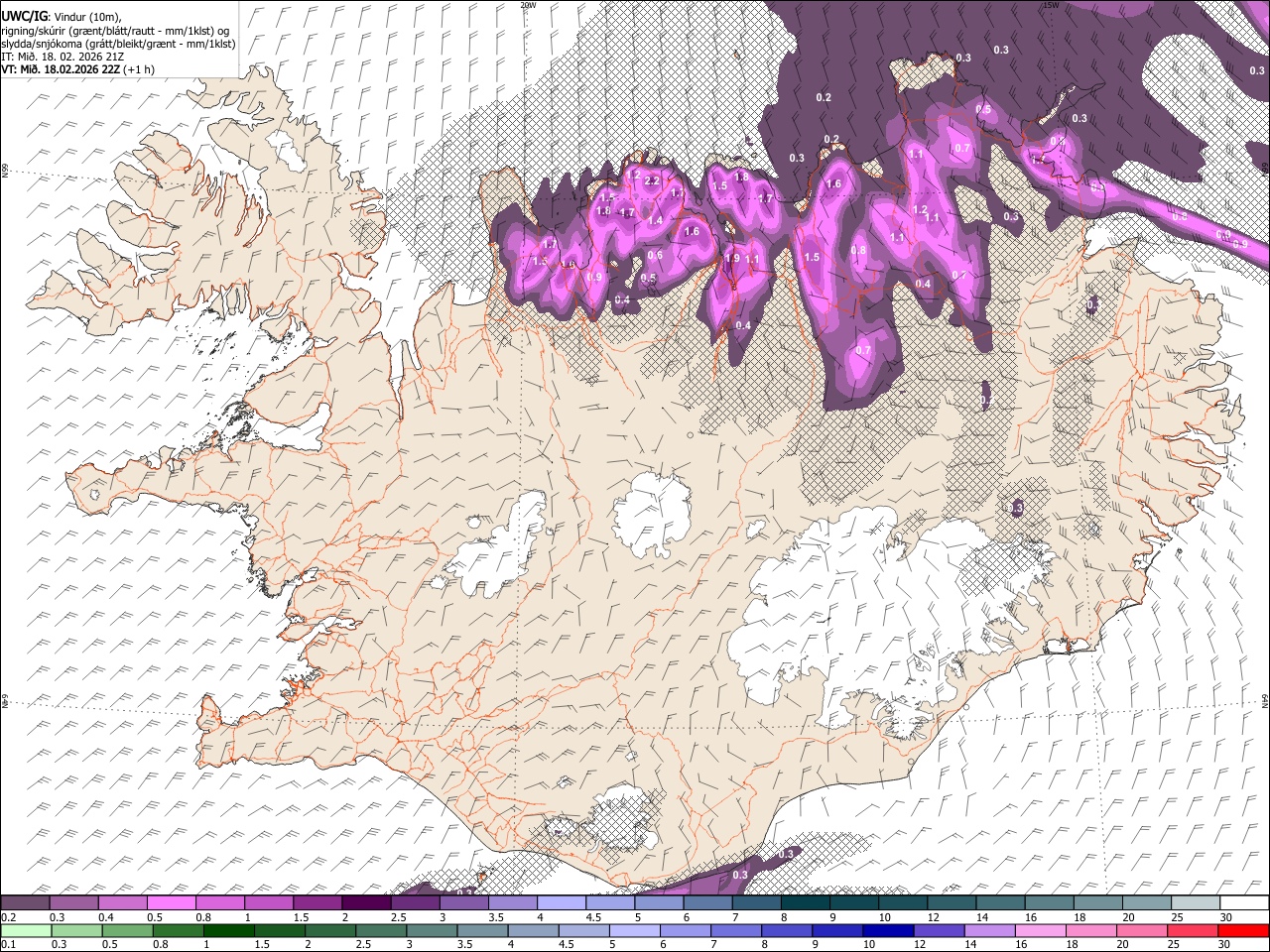This screenshot has width=1270, height=952.
Task: Click the 0.2 swatch on upper snow scale
Action: [x=26, y=903]
